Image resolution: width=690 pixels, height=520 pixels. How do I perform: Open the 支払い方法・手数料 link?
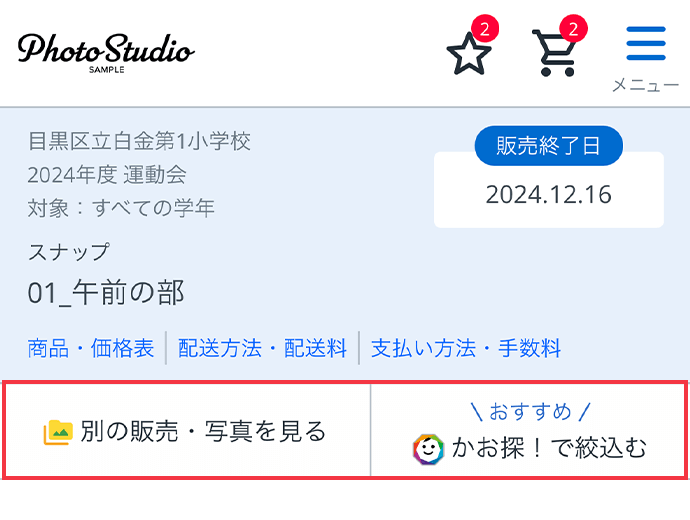point(466,348)
